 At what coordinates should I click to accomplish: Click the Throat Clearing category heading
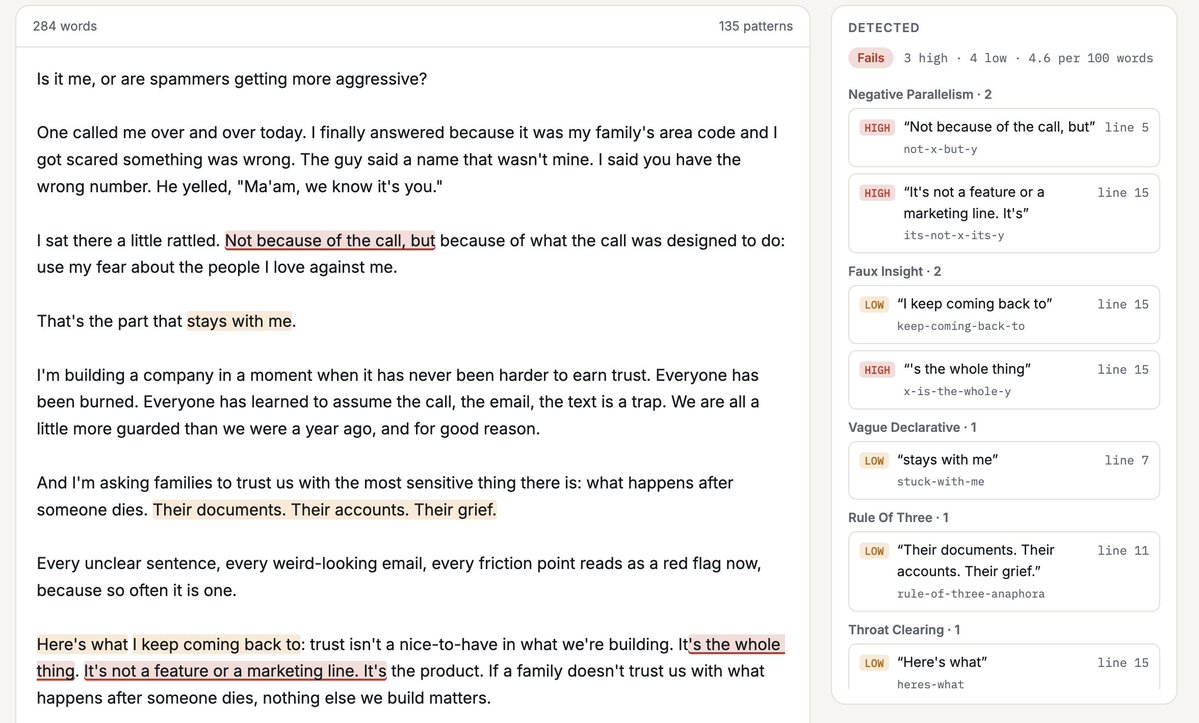click(904, 630)
